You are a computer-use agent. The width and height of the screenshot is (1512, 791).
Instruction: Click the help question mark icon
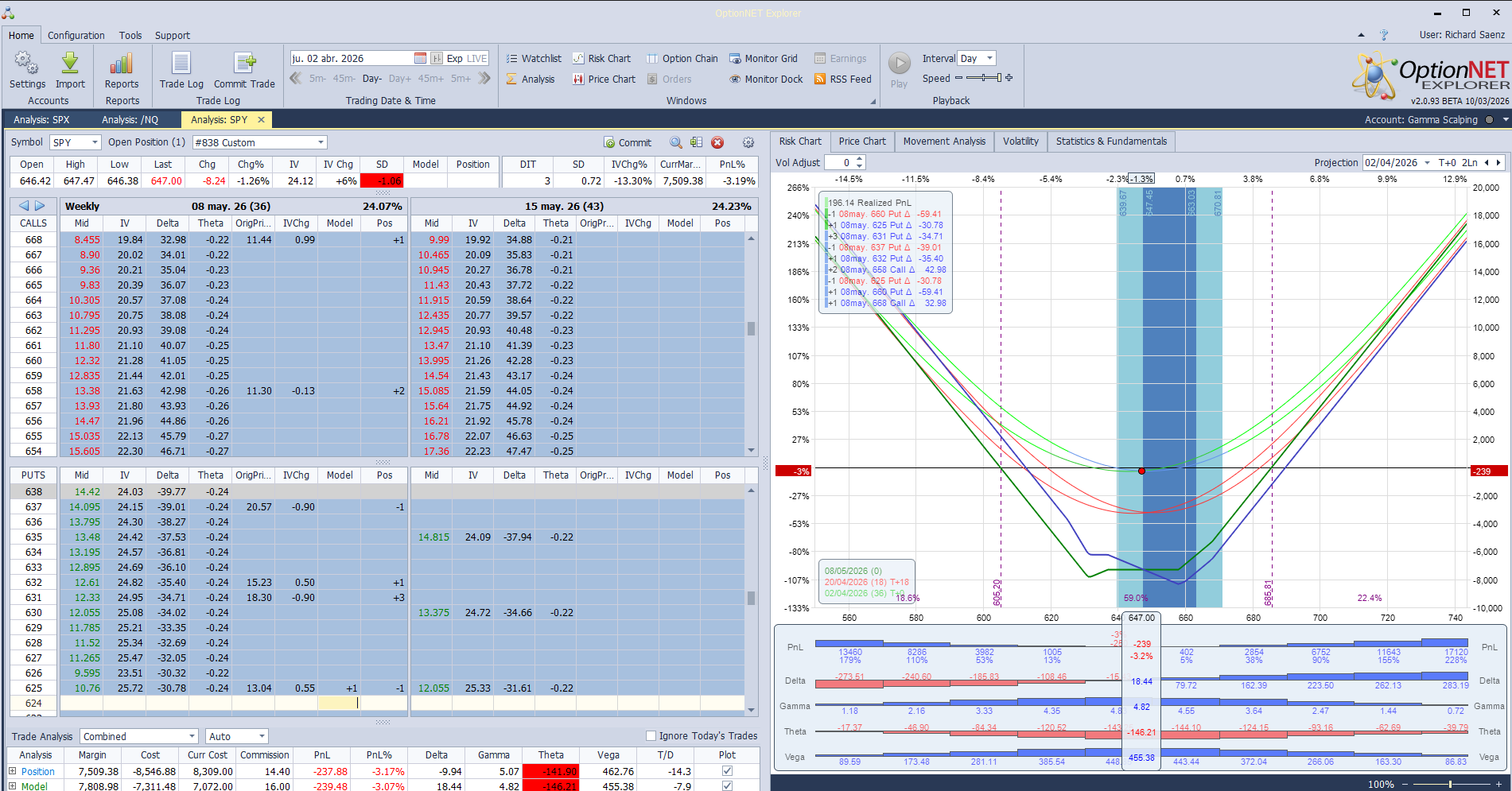click(1384, 35)
